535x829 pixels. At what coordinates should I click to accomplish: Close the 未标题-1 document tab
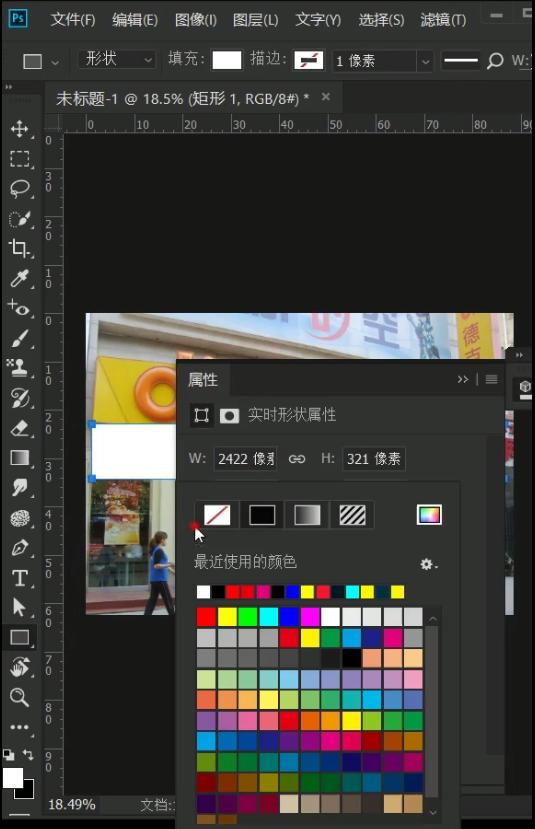click(x=326, y=97)
